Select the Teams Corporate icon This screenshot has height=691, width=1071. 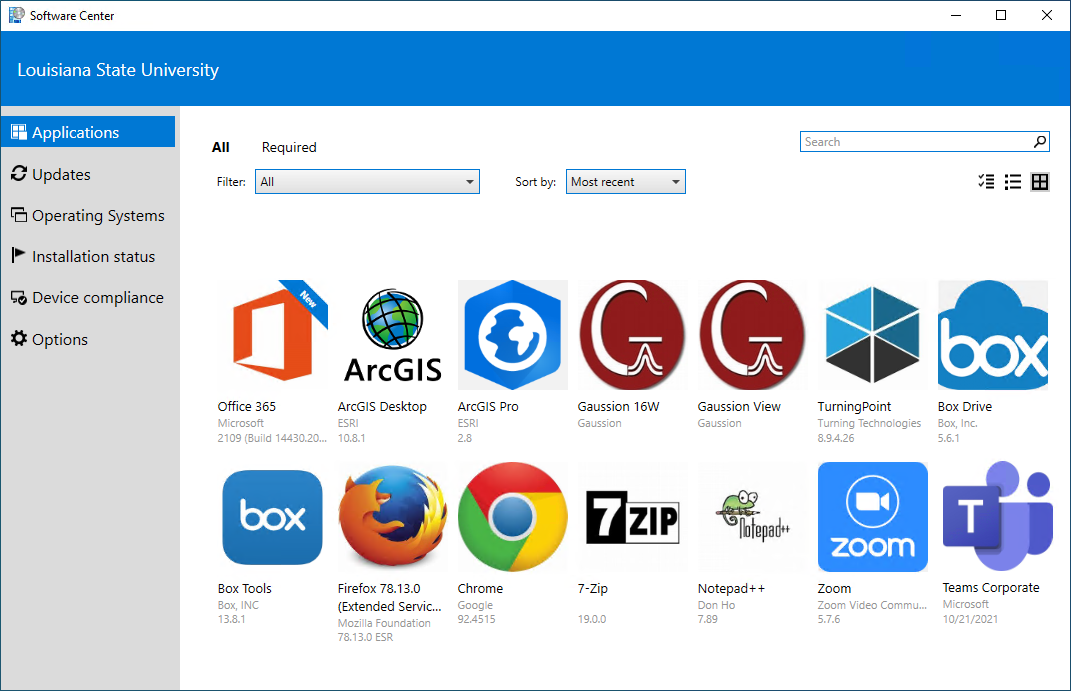pos(993,517)
